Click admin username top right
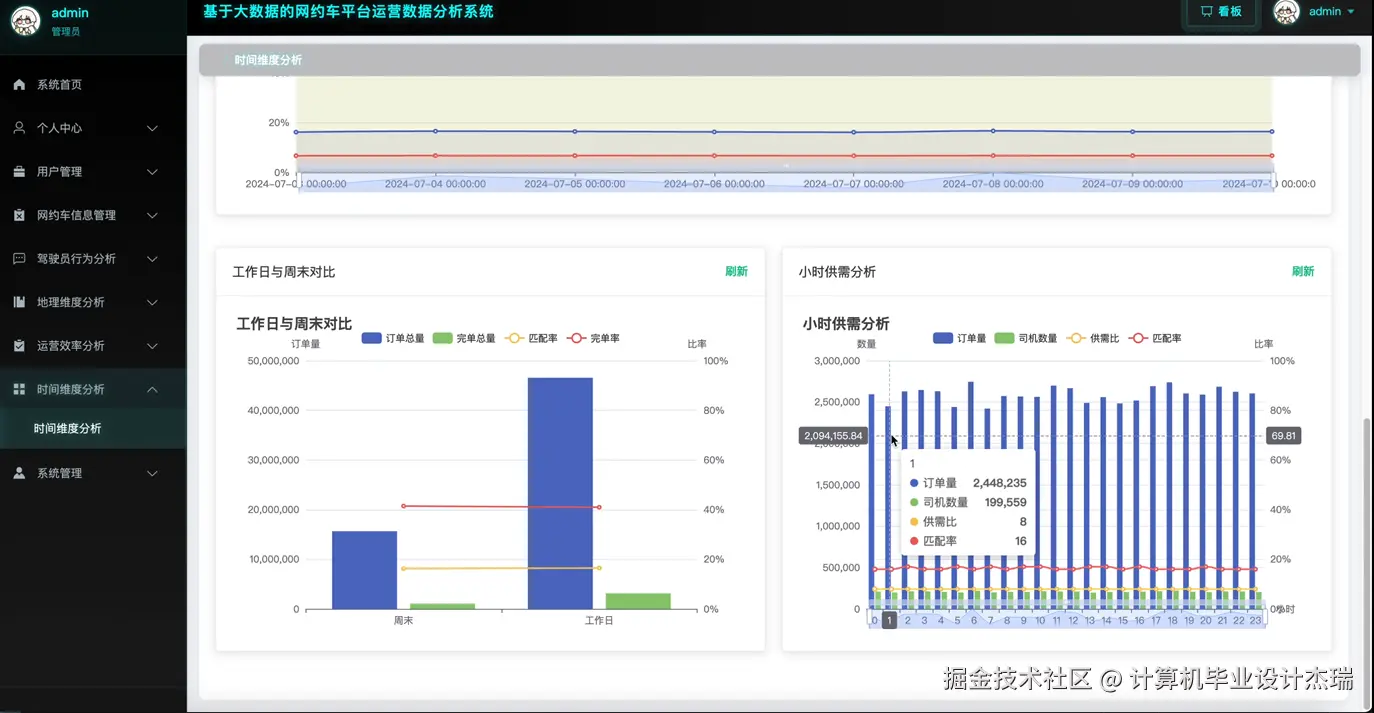The width and height of the screenshot is (1374, 713). coord(1325,12)
